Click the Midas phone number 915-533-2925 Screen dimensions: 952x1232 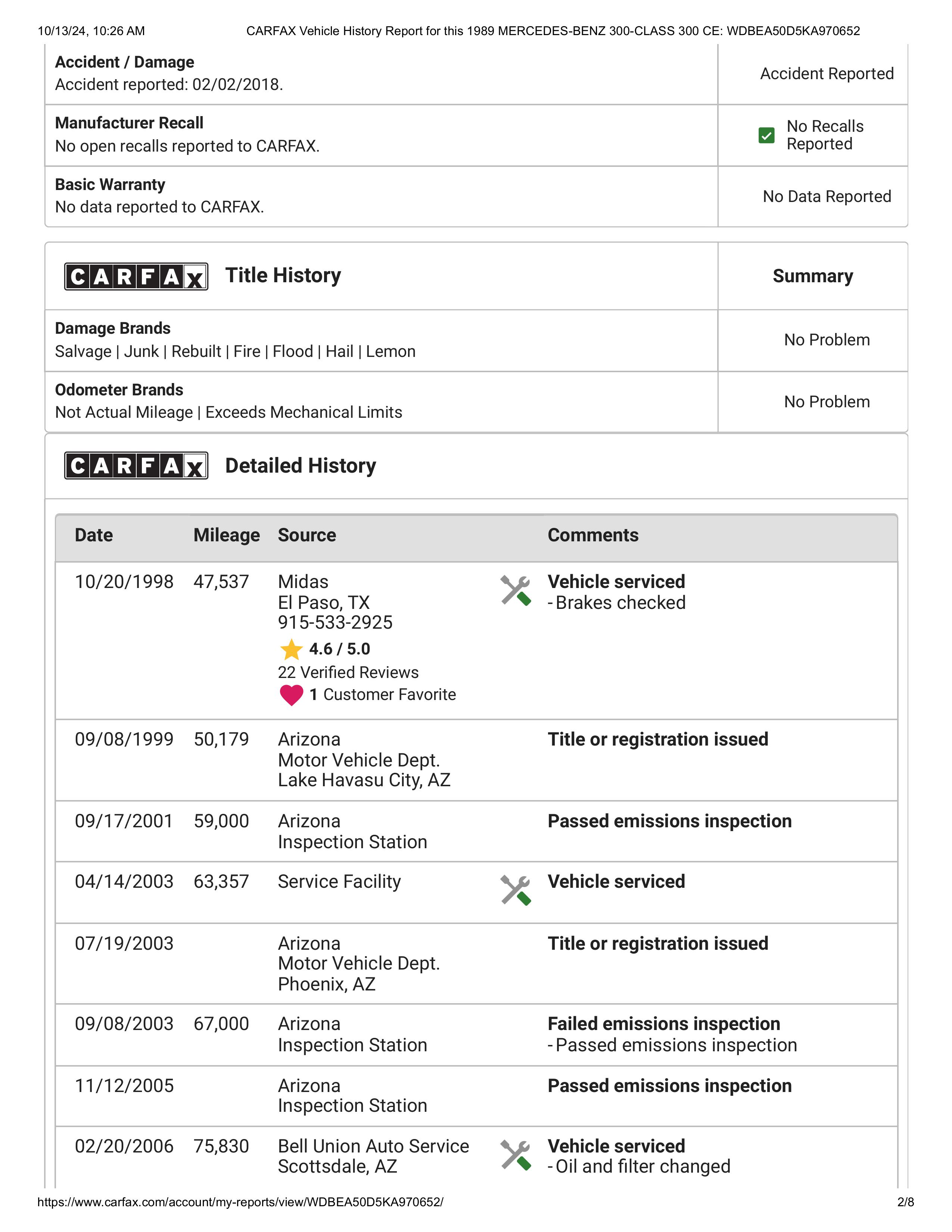[335, 622]
